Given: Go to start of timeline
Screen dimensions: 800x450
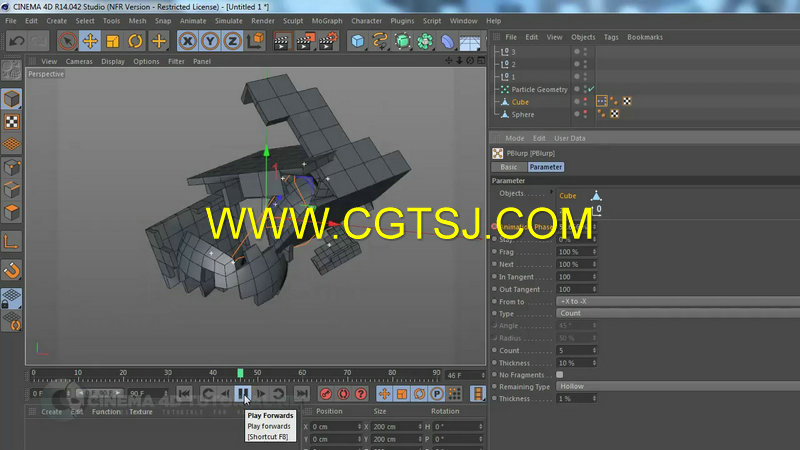Looking at the screenshot, I should tap(185, 394).
